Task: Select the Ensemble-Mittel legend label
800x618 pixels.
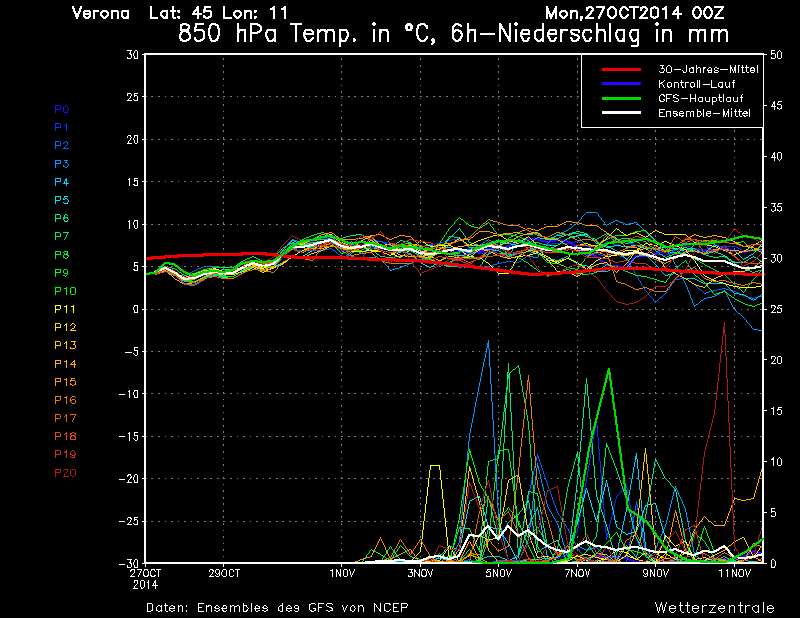Action: 704,113
